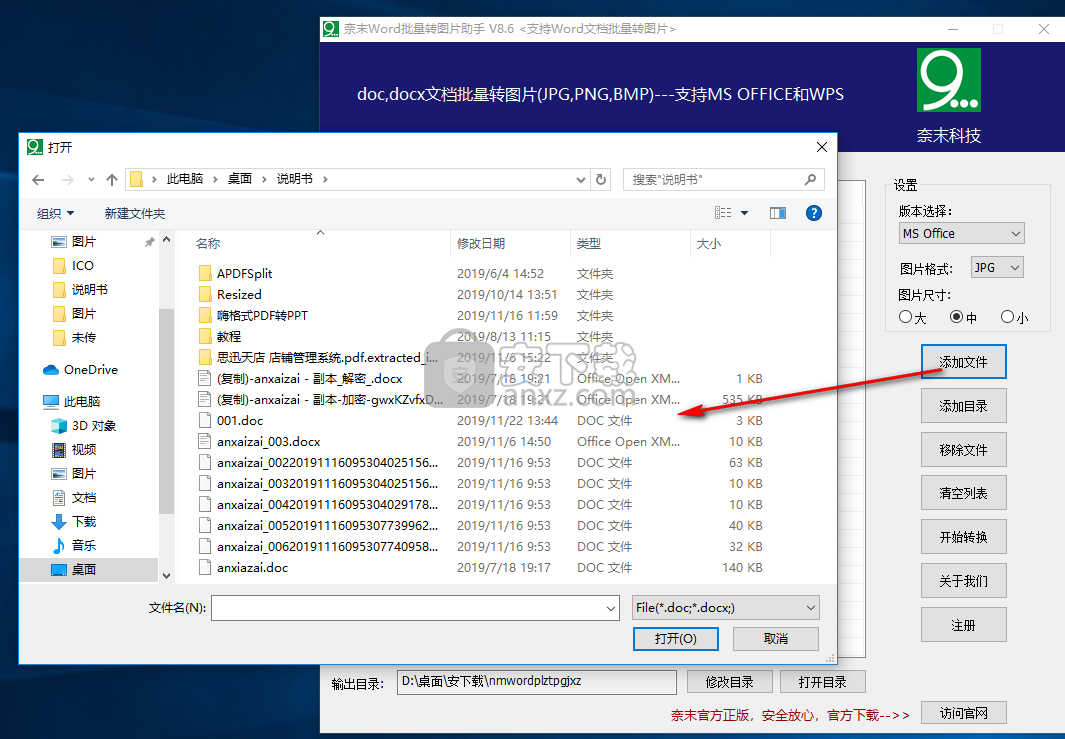Screen dimensions: 1065x739
Task: Select 此电脑 in navigation pane
Action: (x=82, y=401)
